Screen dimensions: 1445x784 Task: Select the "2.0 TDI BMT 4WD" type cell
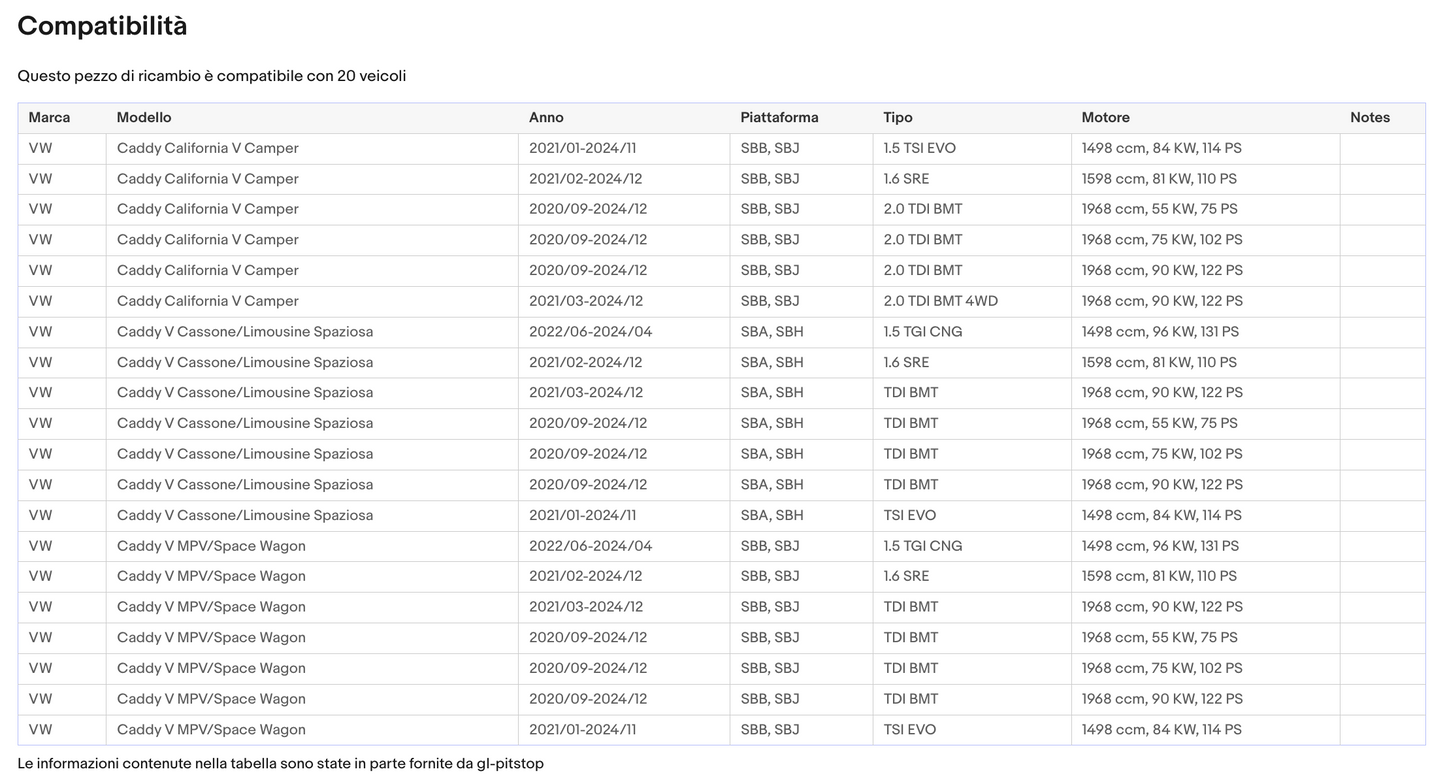pyautogui.click(x=940, y=301)
